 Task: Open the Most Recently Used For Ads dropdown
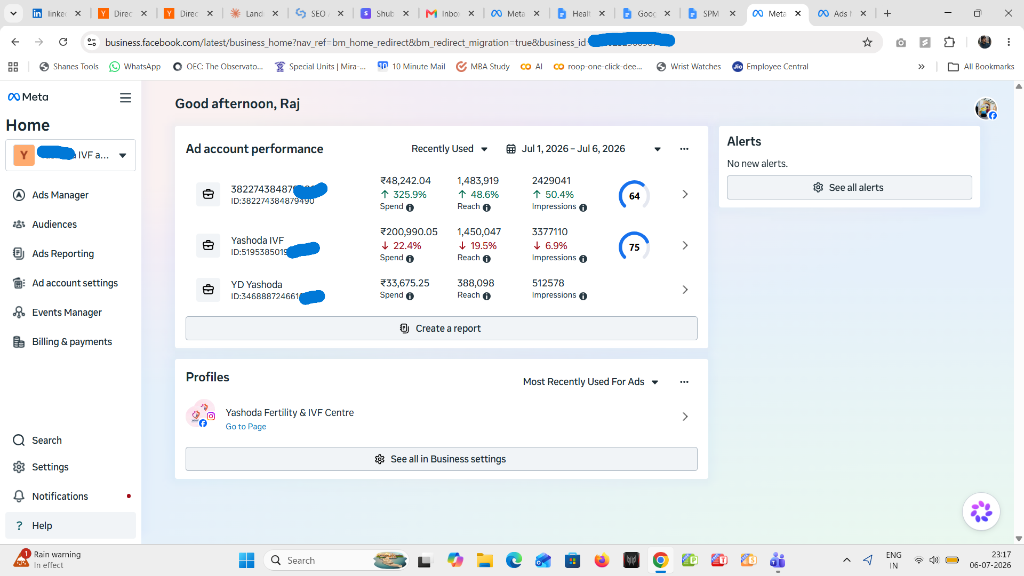[590, 382]
